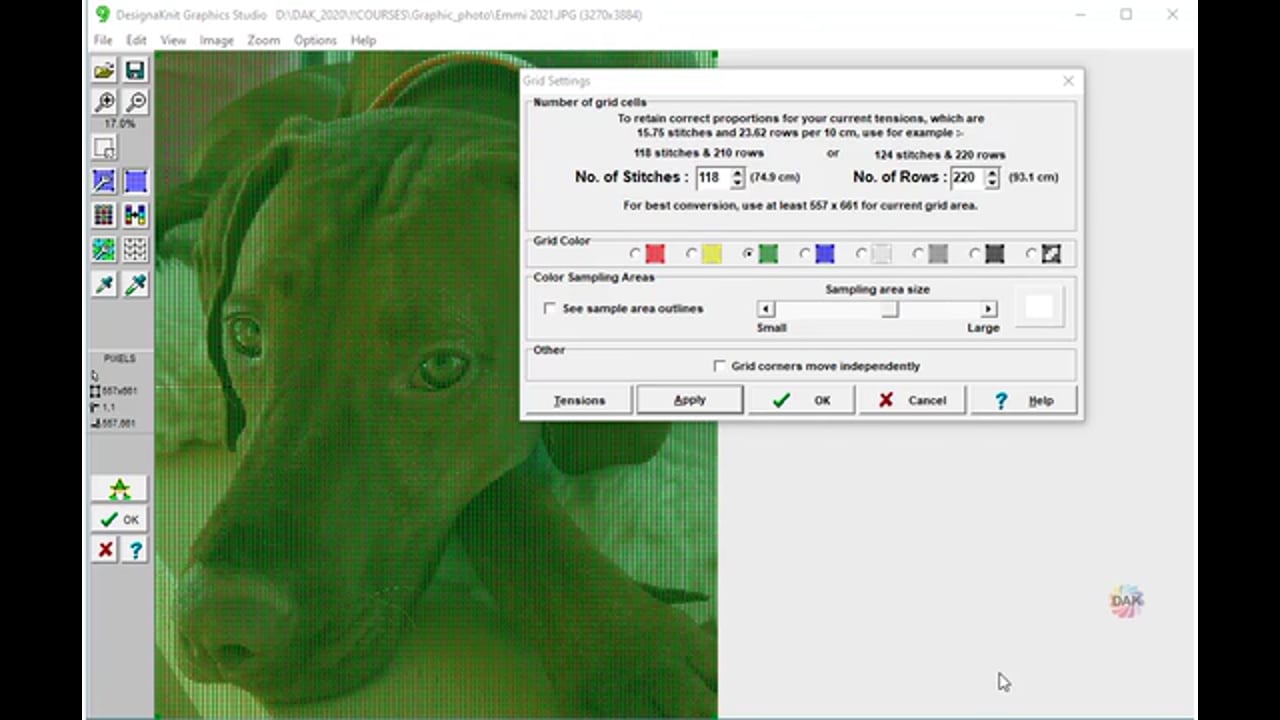Click the blue question mark in left panel
The image size is (1280, 720).
(x=135, y=550)
